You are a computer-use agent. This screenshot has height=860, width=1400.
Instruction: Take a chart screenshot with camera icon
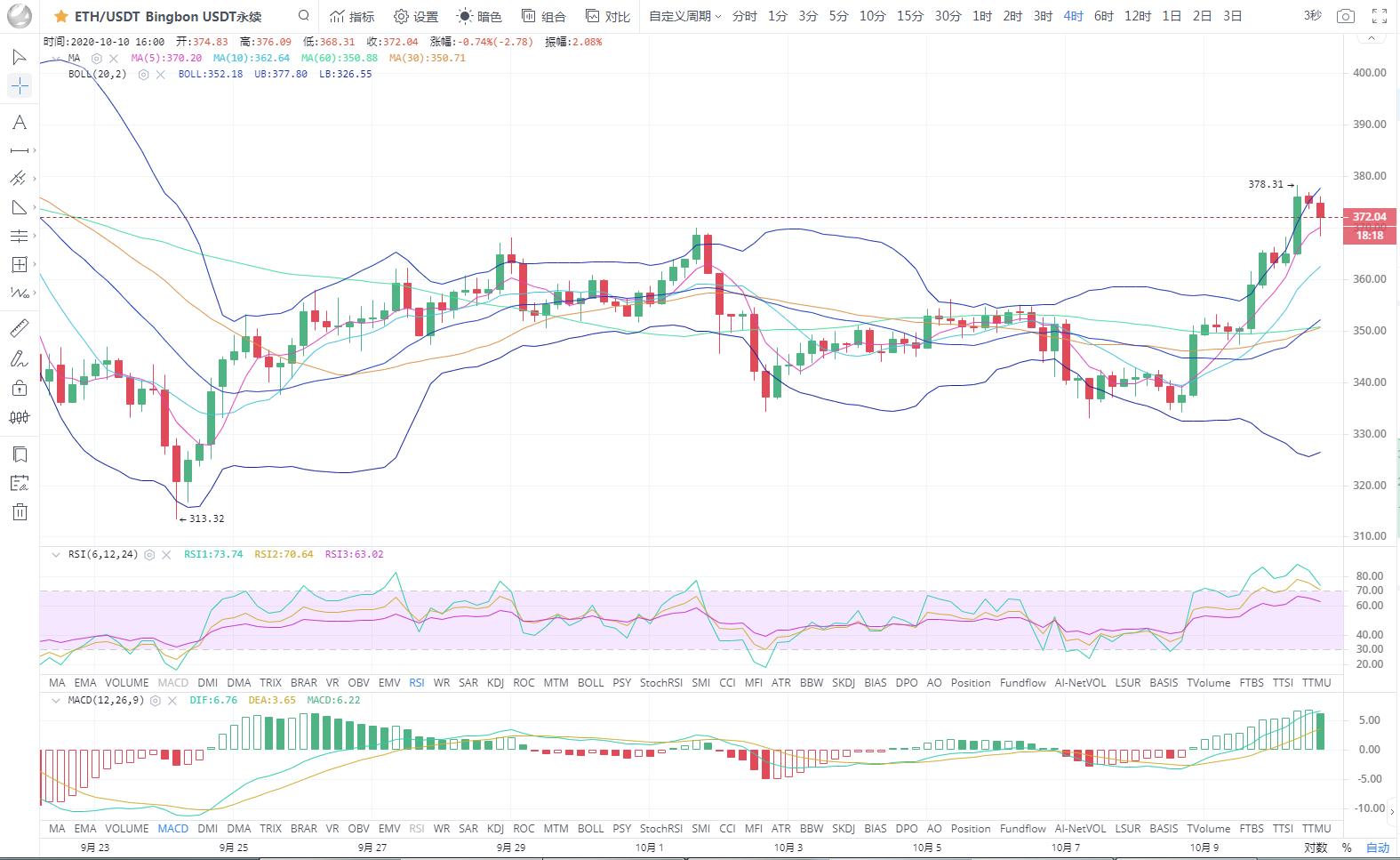point(1346,16)
